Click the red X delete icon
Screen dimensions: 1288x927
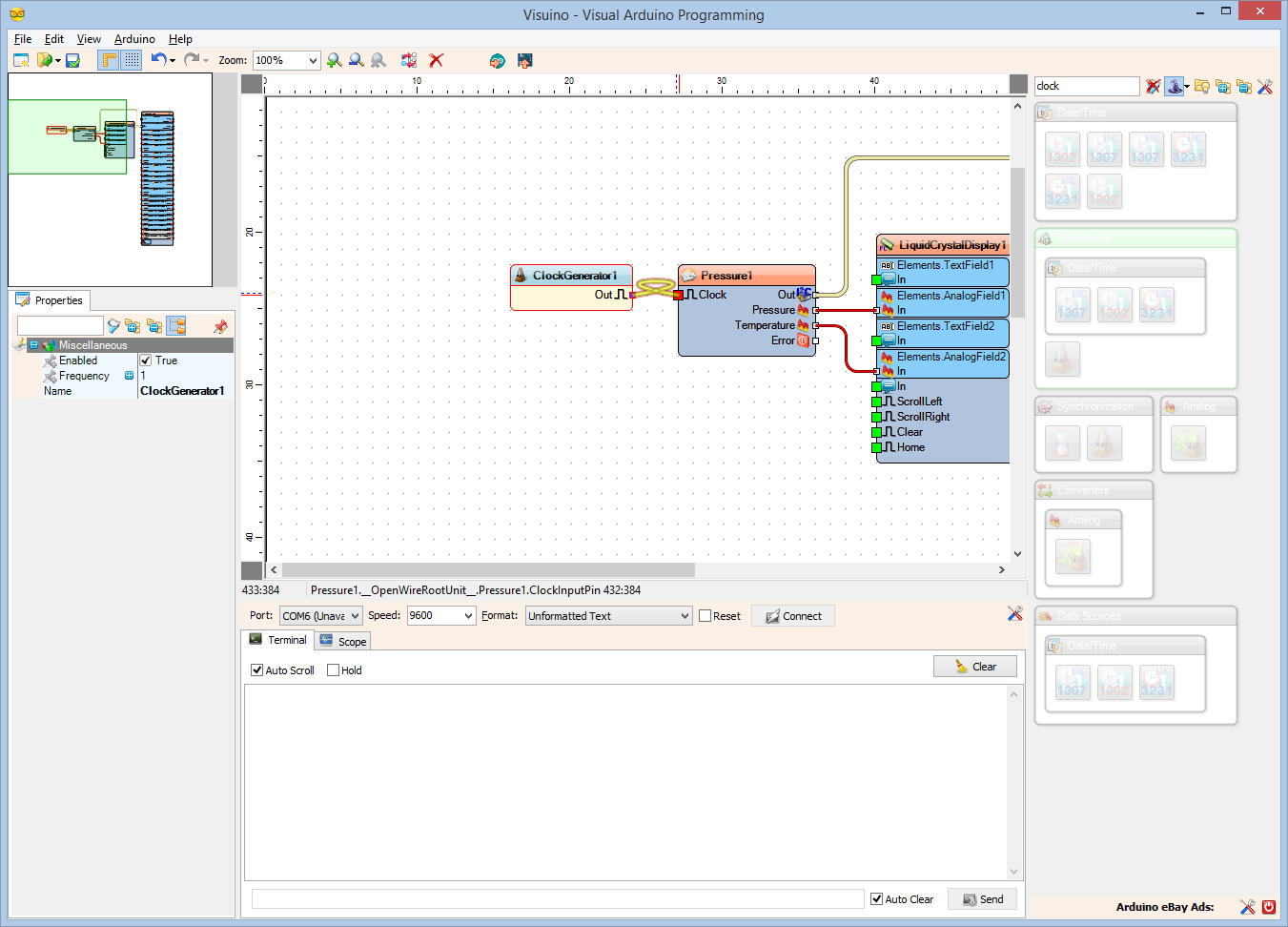437,60
